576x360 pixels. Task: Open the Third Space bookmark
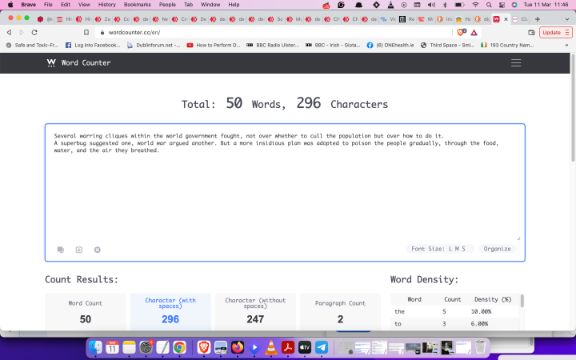coord(447,45)
